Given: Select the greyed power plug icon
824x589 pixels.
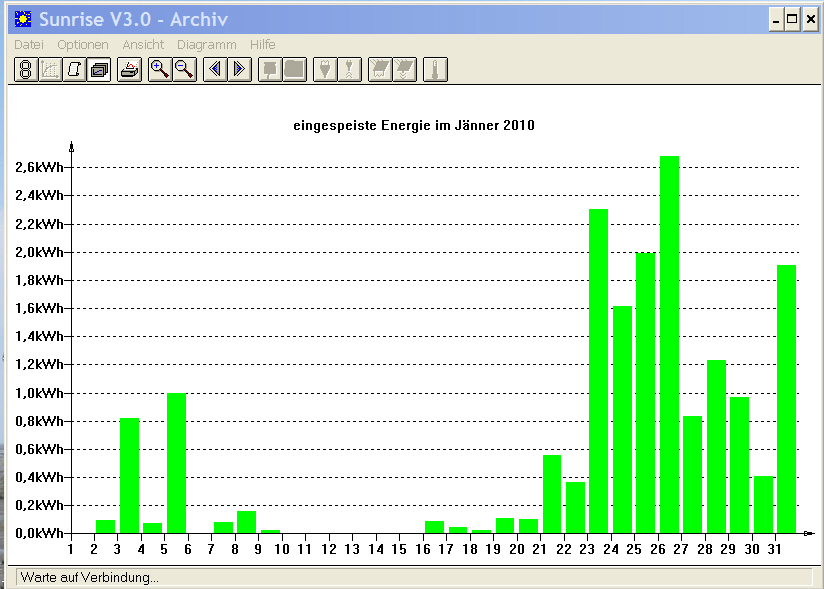Looking at the screenshot, I should (x=325, y=69).
